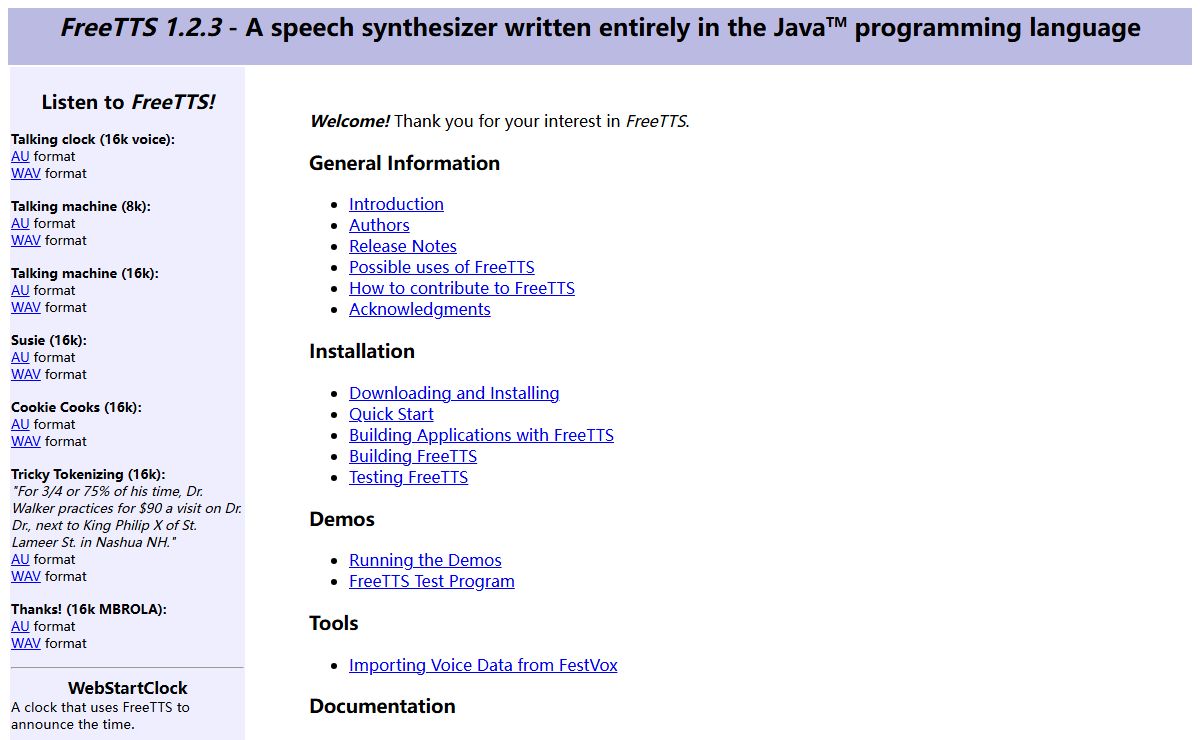Go to Release Notes
Viewport: 1200px width, 740px height.
(x=403, y=246)
